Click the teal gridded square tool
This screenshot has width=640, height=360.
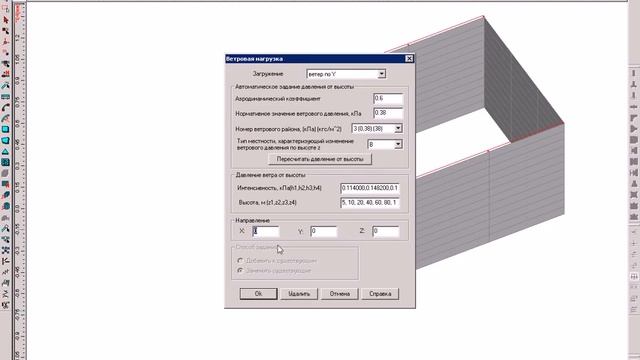[5, 162]
